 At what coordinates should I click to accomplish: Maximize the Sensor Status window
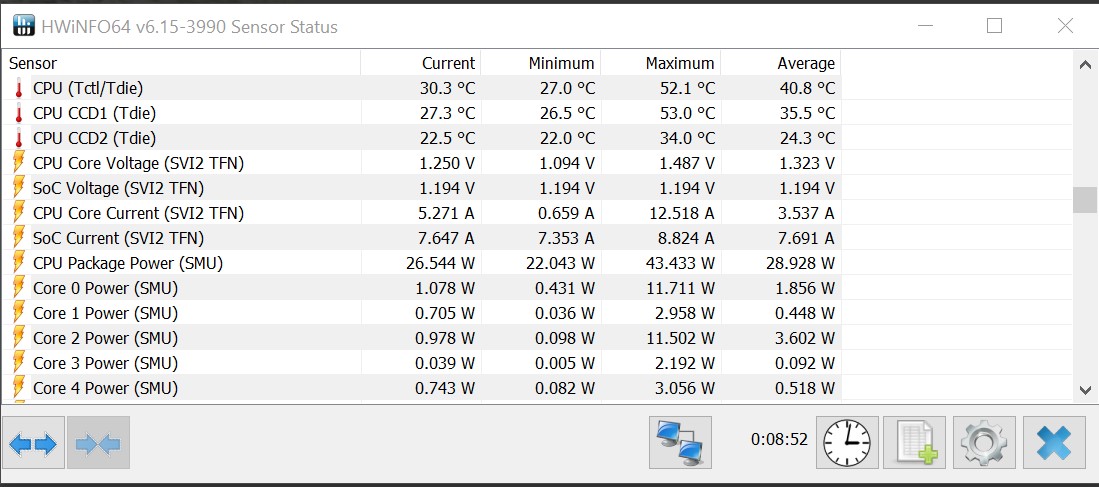994,26
